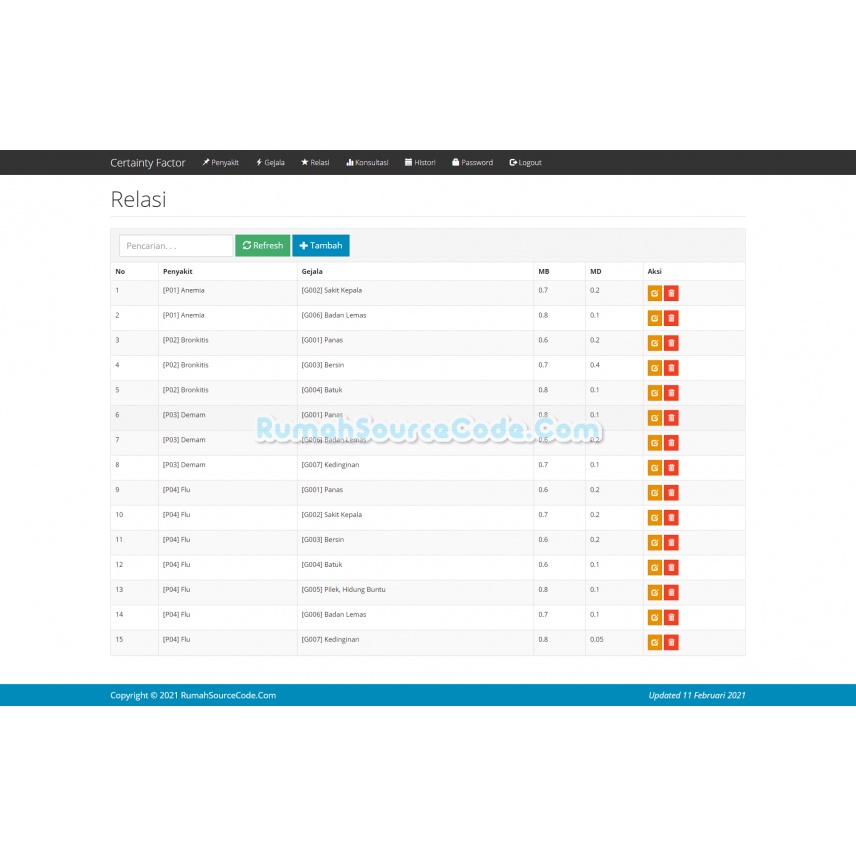The image size is (856, 856).
Task: Delete row 3 Bronkitis Panas relation
Action: 671,343
